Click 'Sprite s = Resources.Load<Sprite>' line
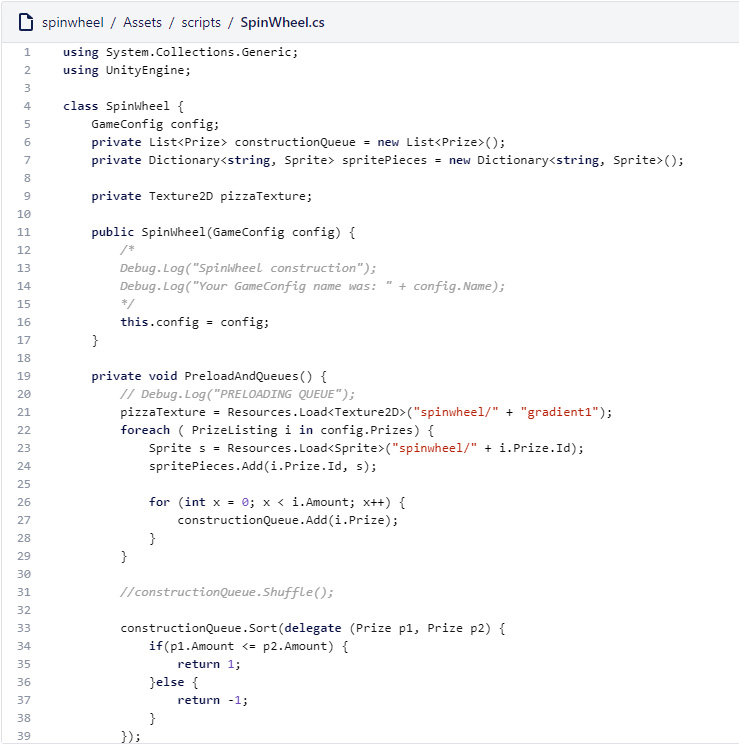The image size is (739, 748). click(366, 448)
